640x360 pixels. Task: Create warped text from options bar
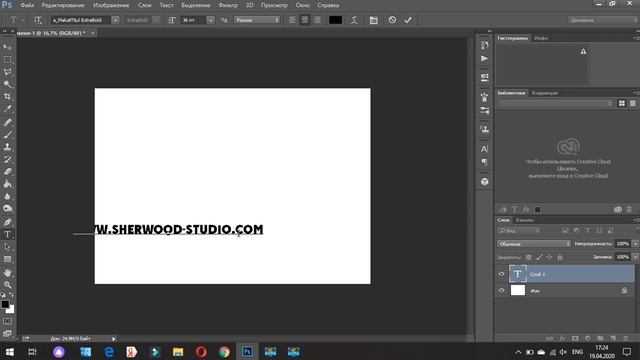click(354, 20)
